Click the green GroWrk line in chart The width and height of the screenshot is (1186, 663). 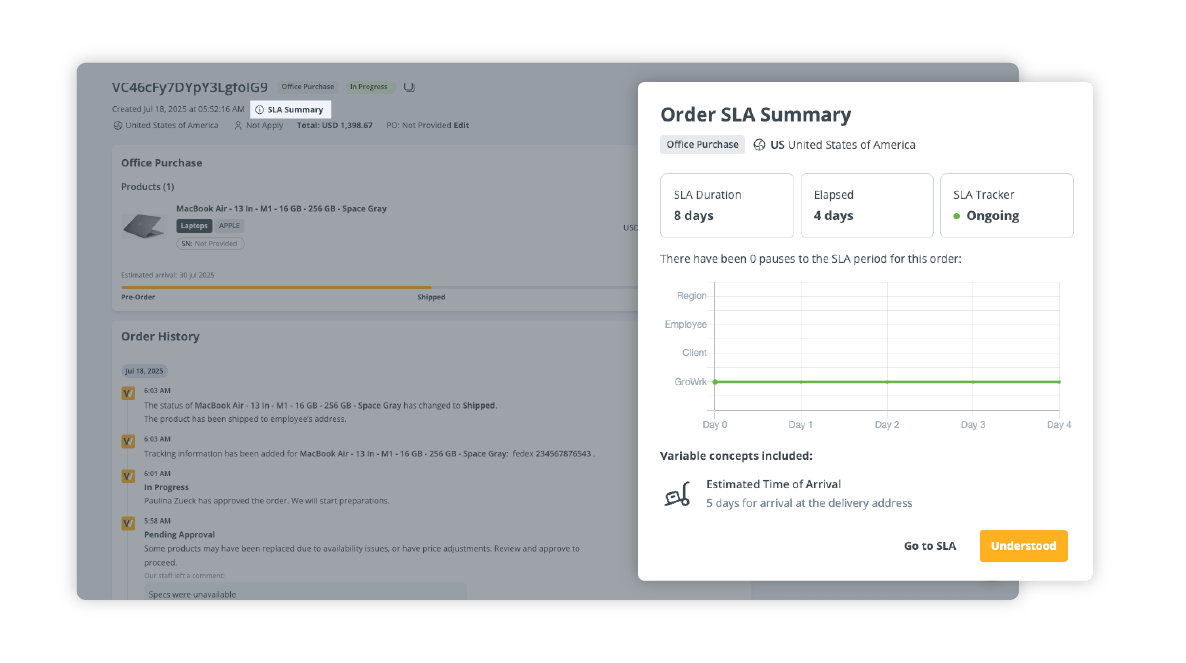(x=886, y=382)
